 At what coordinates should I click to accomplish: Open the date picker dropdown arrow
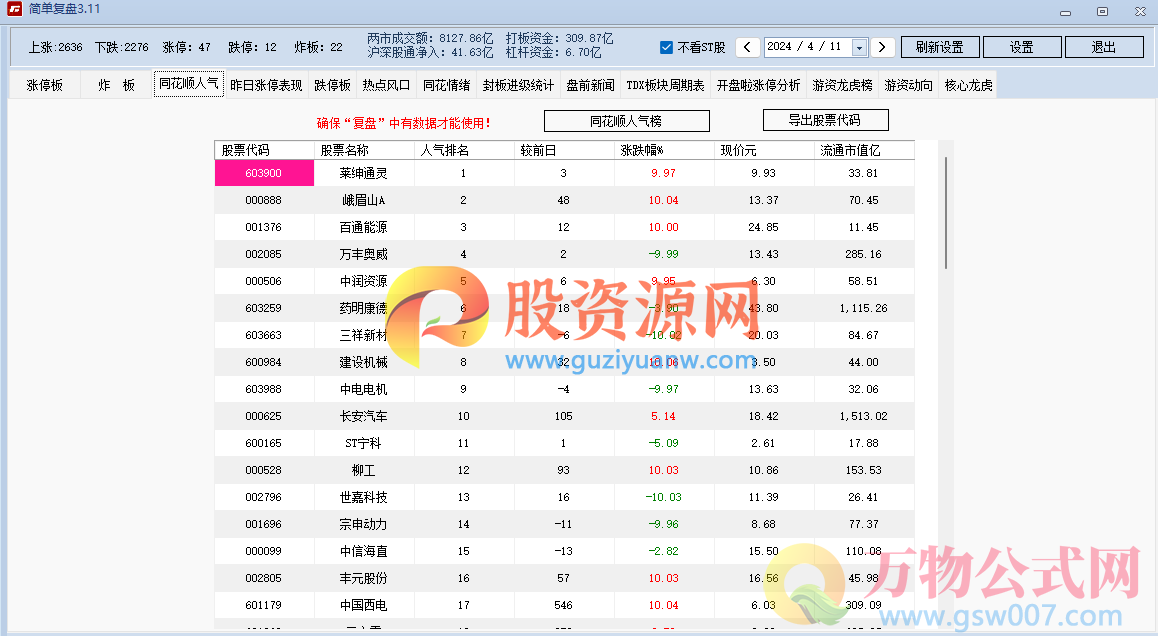(x=859, y=47)
